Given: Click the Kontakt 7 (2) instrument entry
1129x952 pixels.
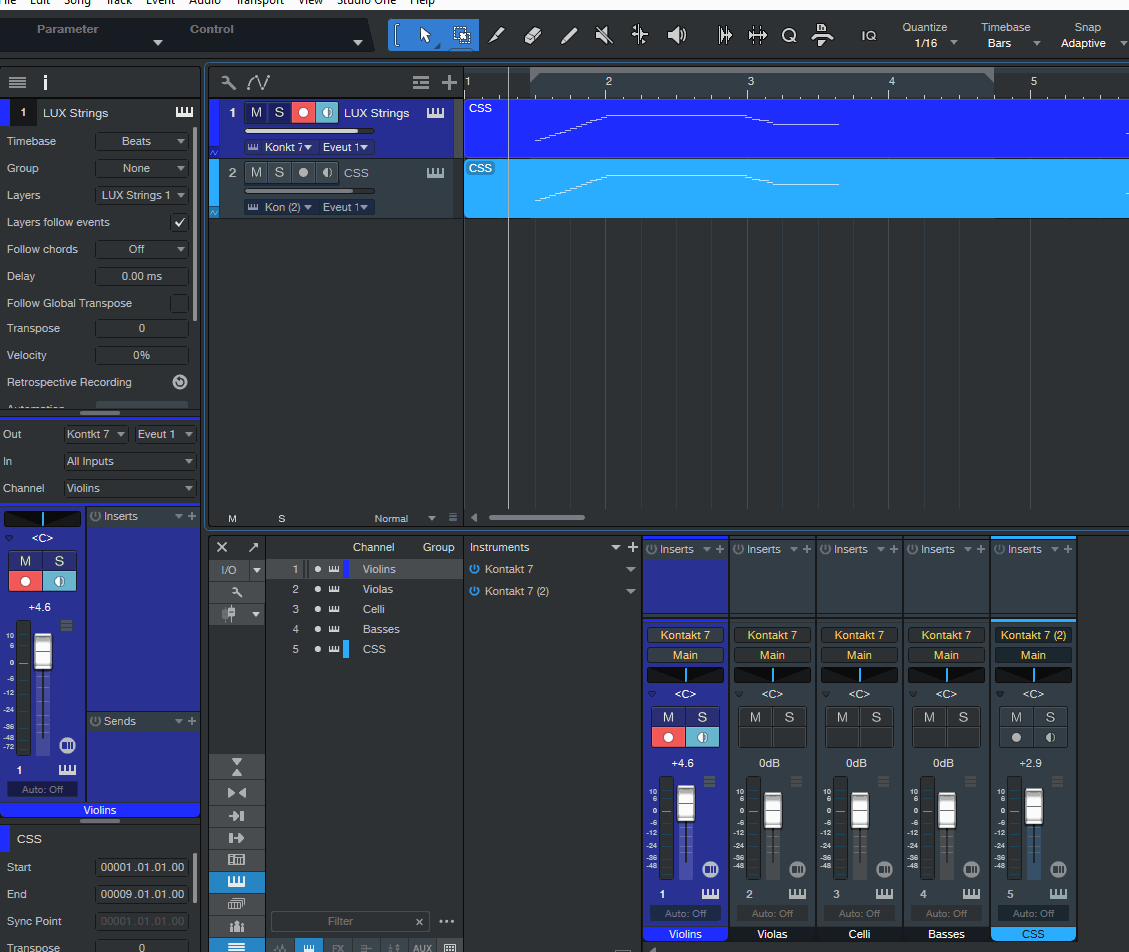Looking at the screenshot, I should pos(516,591).
